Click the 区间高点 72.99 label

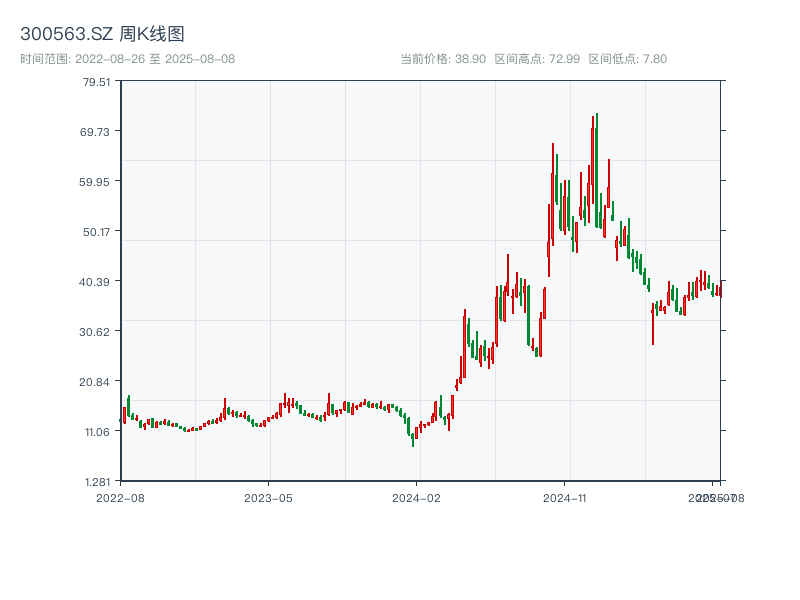tap(537, 59)
